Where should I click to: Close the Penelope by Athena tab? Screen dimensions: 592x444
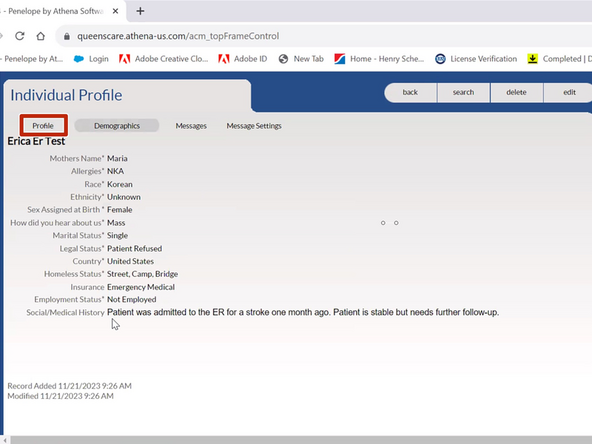pos(116,11)
